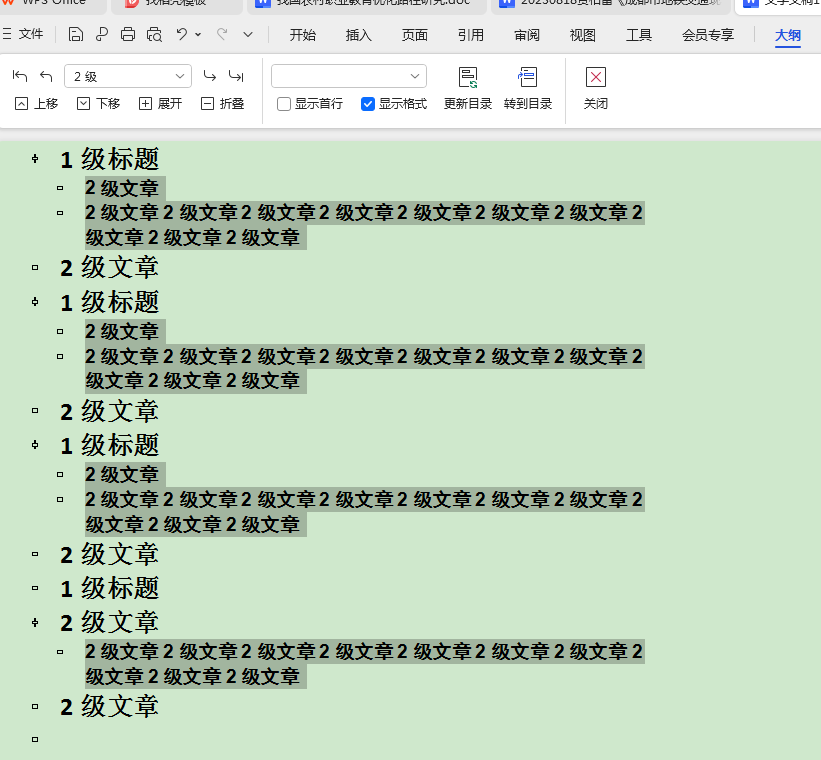Select the fourth 1 级标题 heading text
The height and width of the screenshot is (760, 821).
pyautogui.click(x=109, y=588)
